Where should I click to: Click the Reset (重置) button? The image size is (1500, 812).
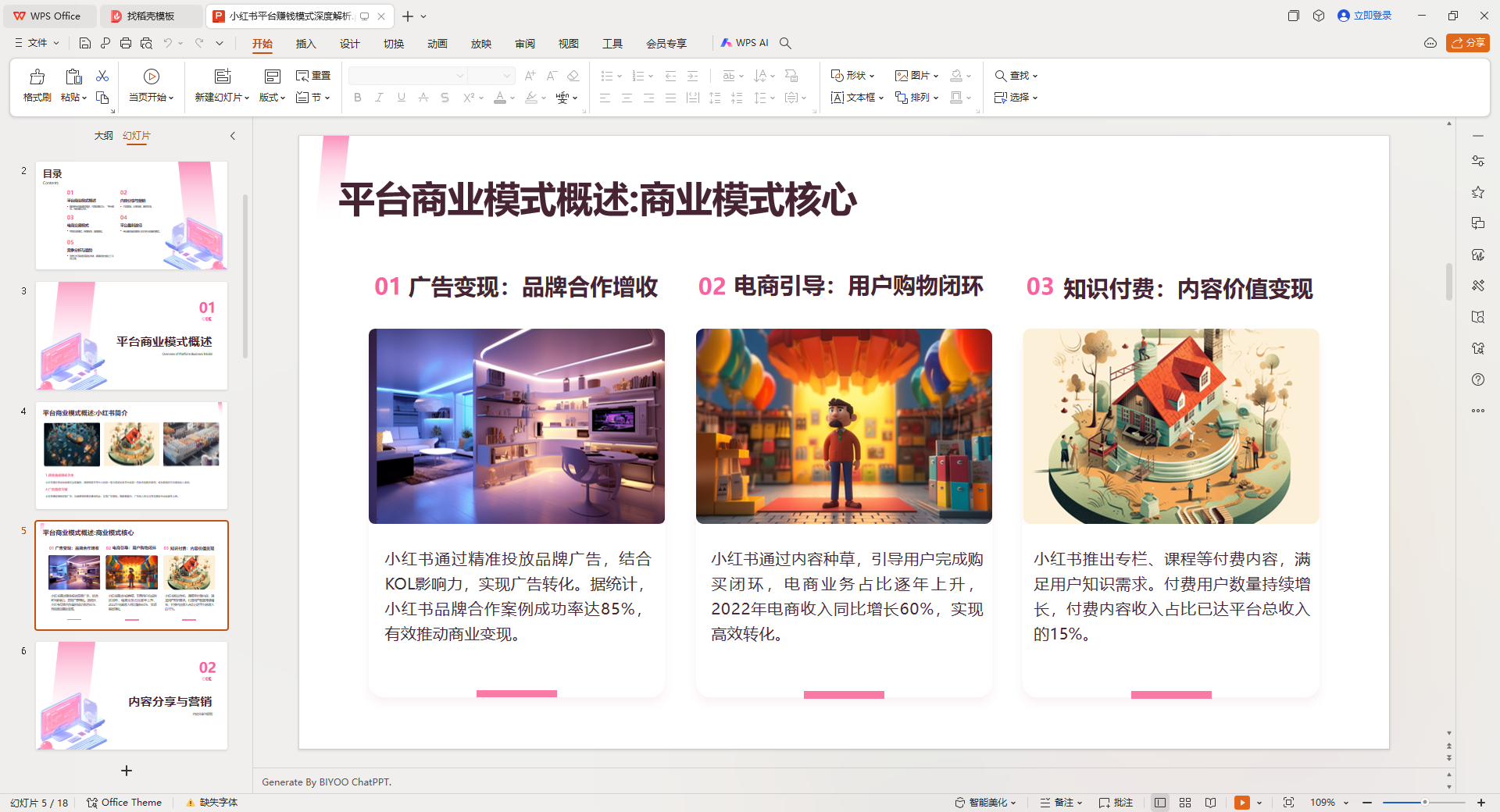click(313, 76)
